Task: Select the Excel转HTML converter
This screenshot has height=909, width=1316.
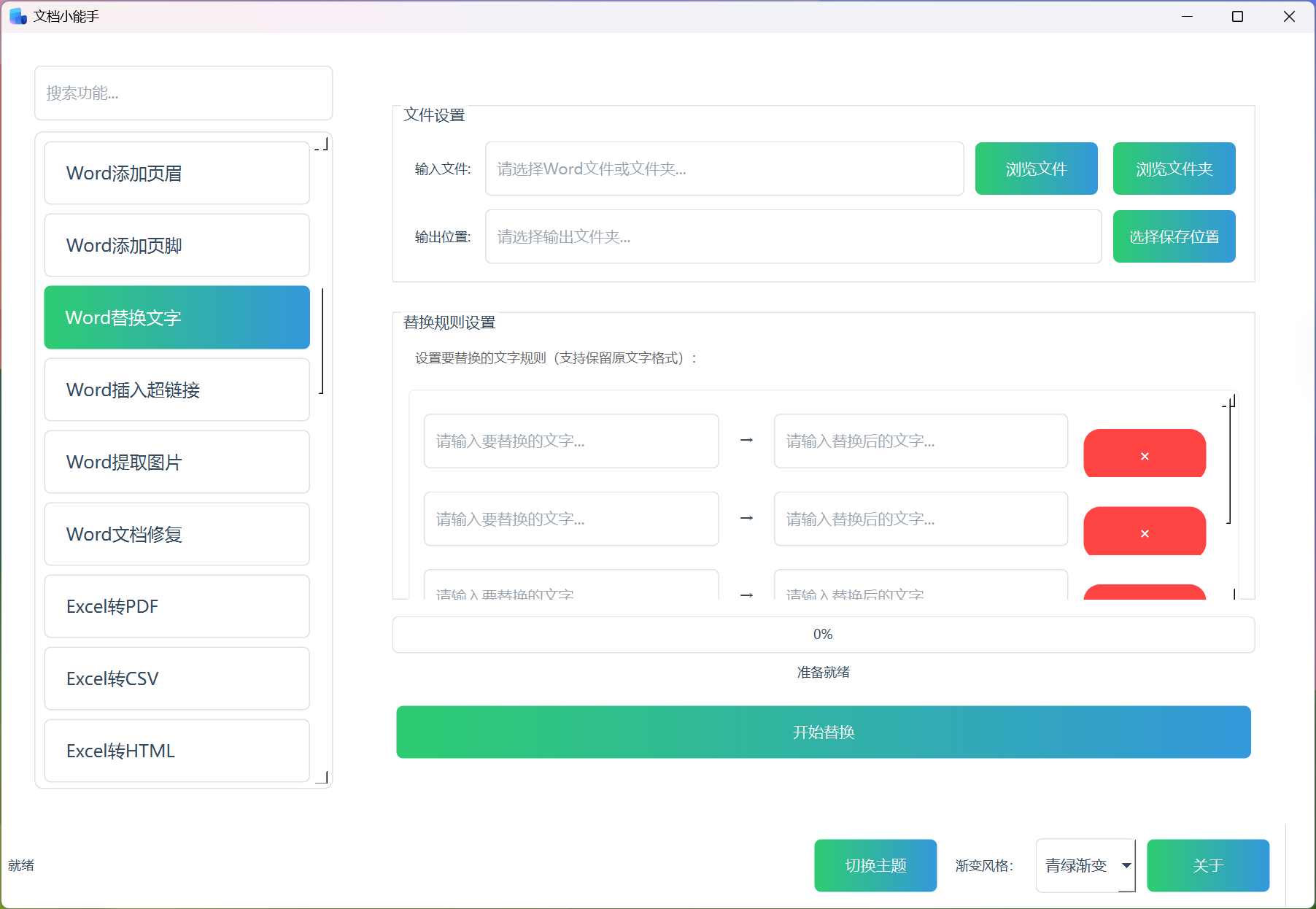Action: 177,751
